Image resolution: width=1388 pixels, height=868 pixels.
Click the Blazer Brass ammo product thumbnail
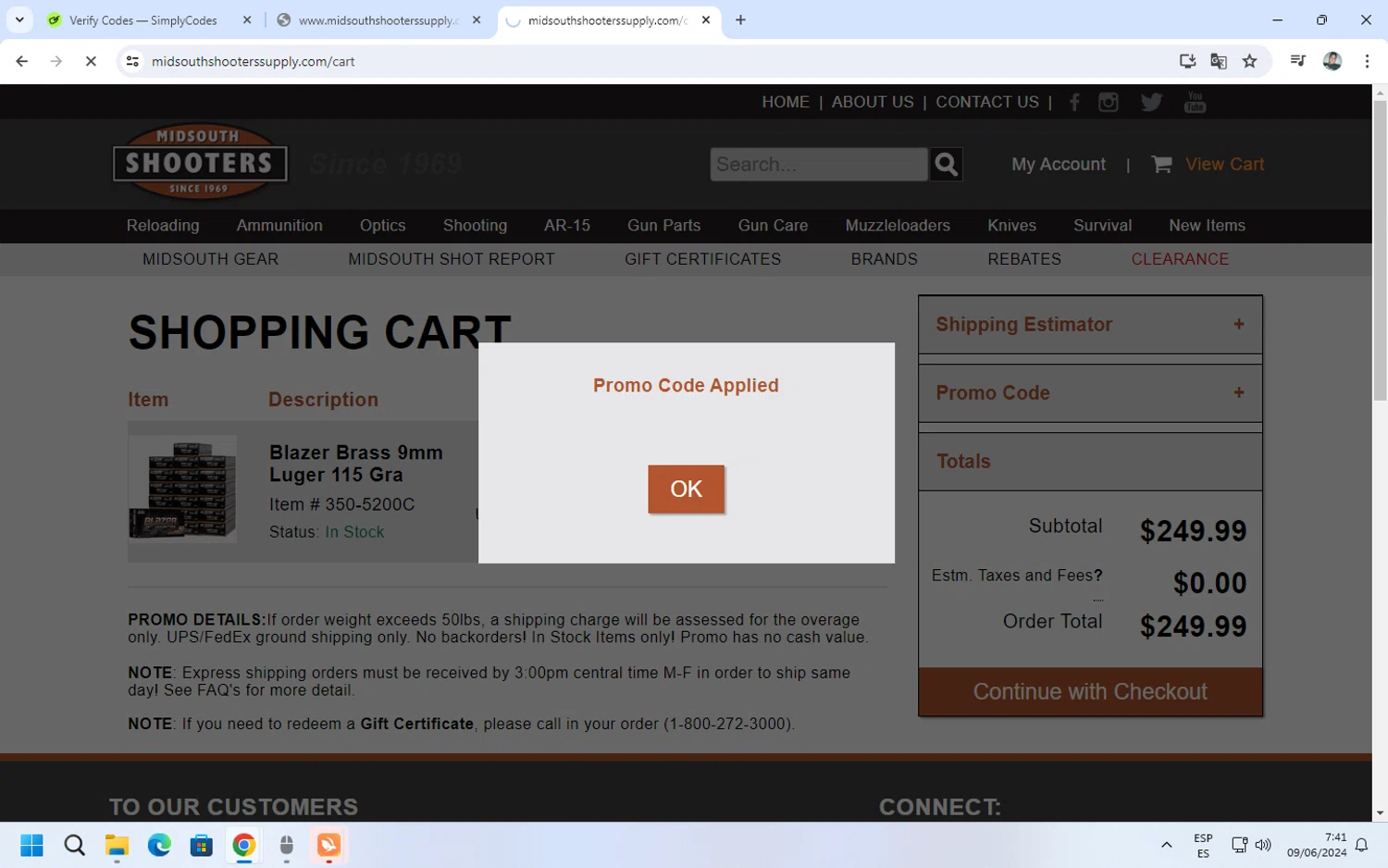pyautogui.click(x=182, y=489)
